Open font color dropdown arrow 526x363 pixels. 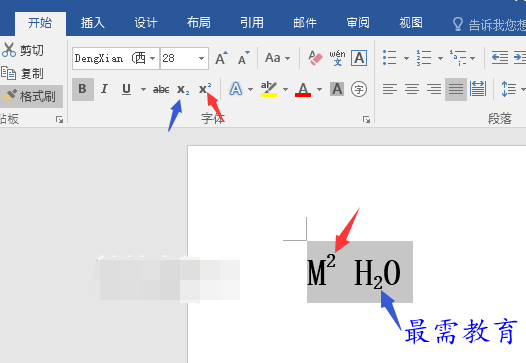click(x=319, y=89)
